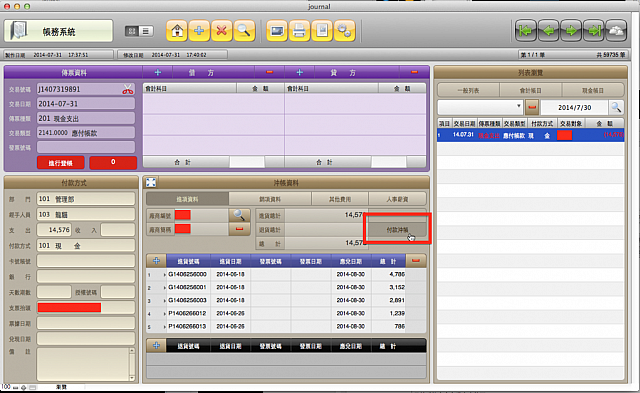640x393 pixels.
Task: Remove a 借方 debit line
Action: [269, 73]
